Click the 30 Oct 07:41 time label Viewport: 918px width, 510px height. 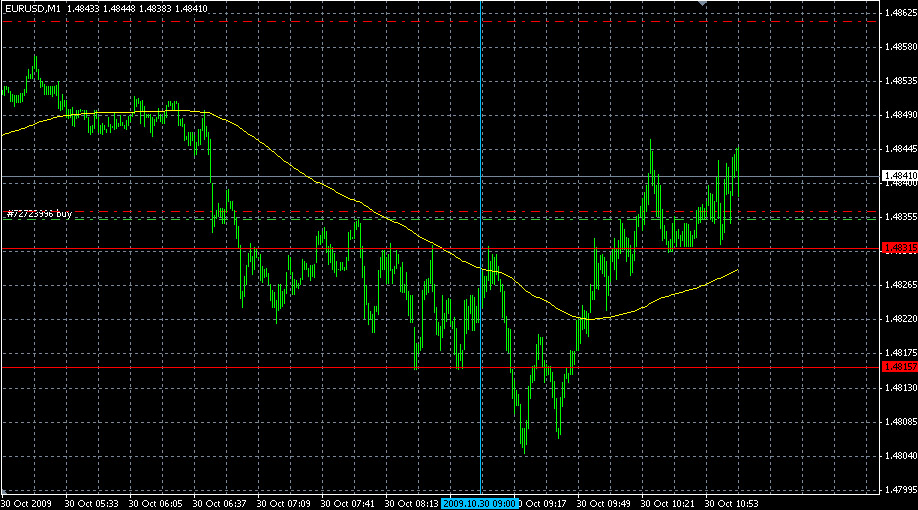click(350, 503)
